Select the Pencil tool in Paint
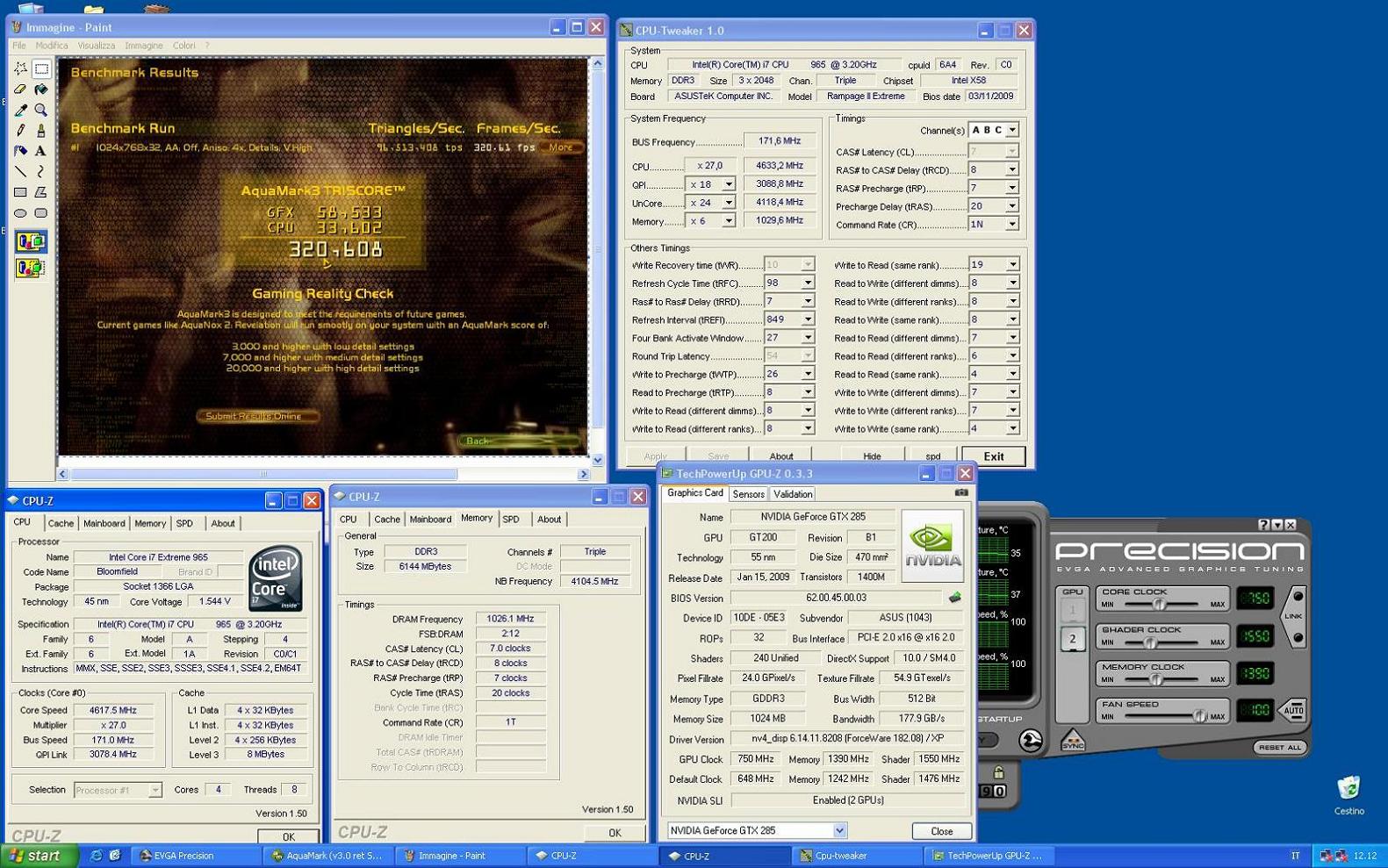The image size is (1388, 868). pos(20,130)
